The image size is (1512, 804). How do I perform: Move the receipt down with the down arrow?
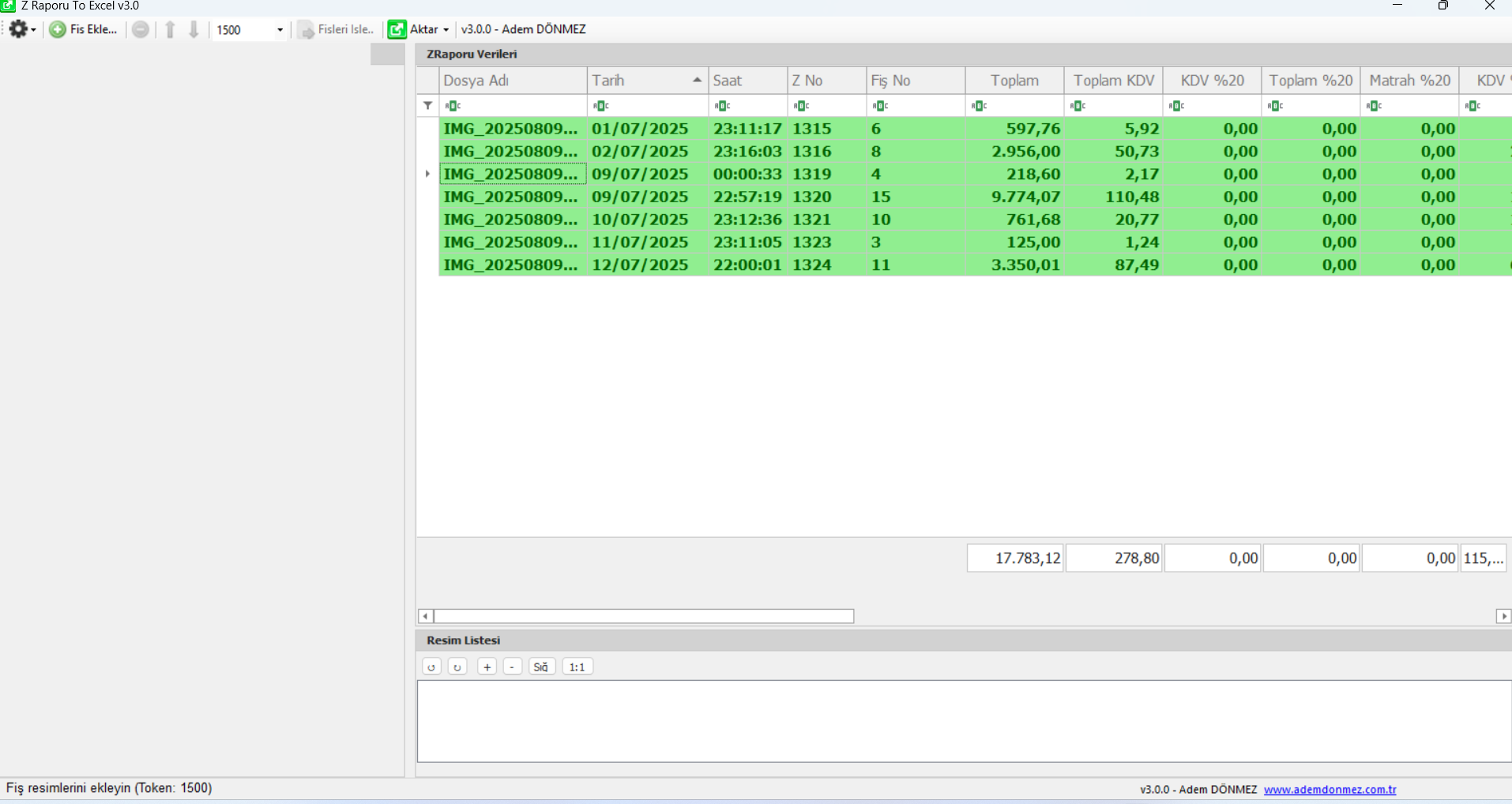click(x=194, y=30)
